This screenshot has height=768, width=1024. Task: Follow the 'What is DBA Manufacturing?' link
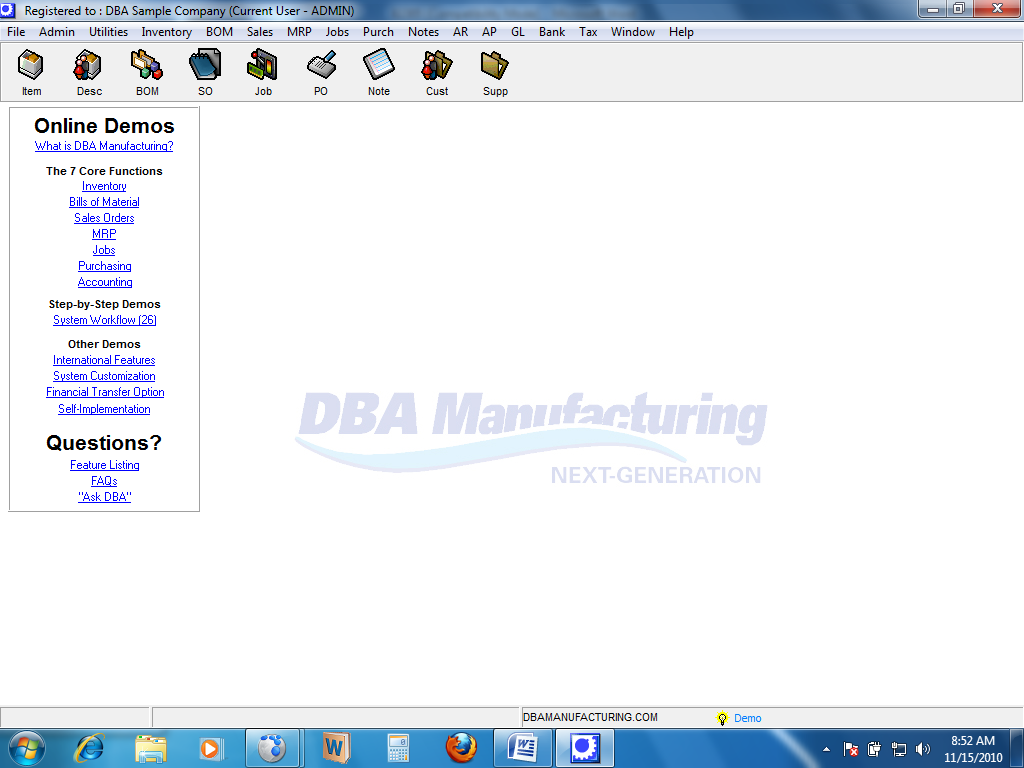[104, 146]
